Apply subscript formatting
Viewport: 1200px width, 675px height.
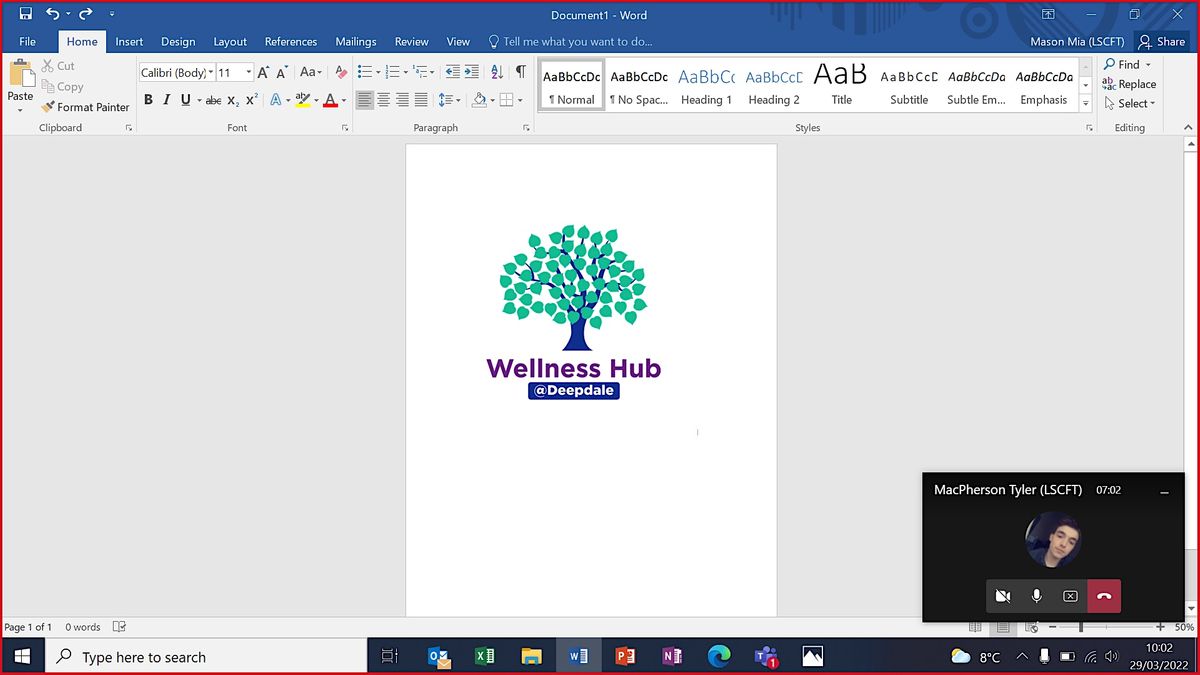[233, 100]
